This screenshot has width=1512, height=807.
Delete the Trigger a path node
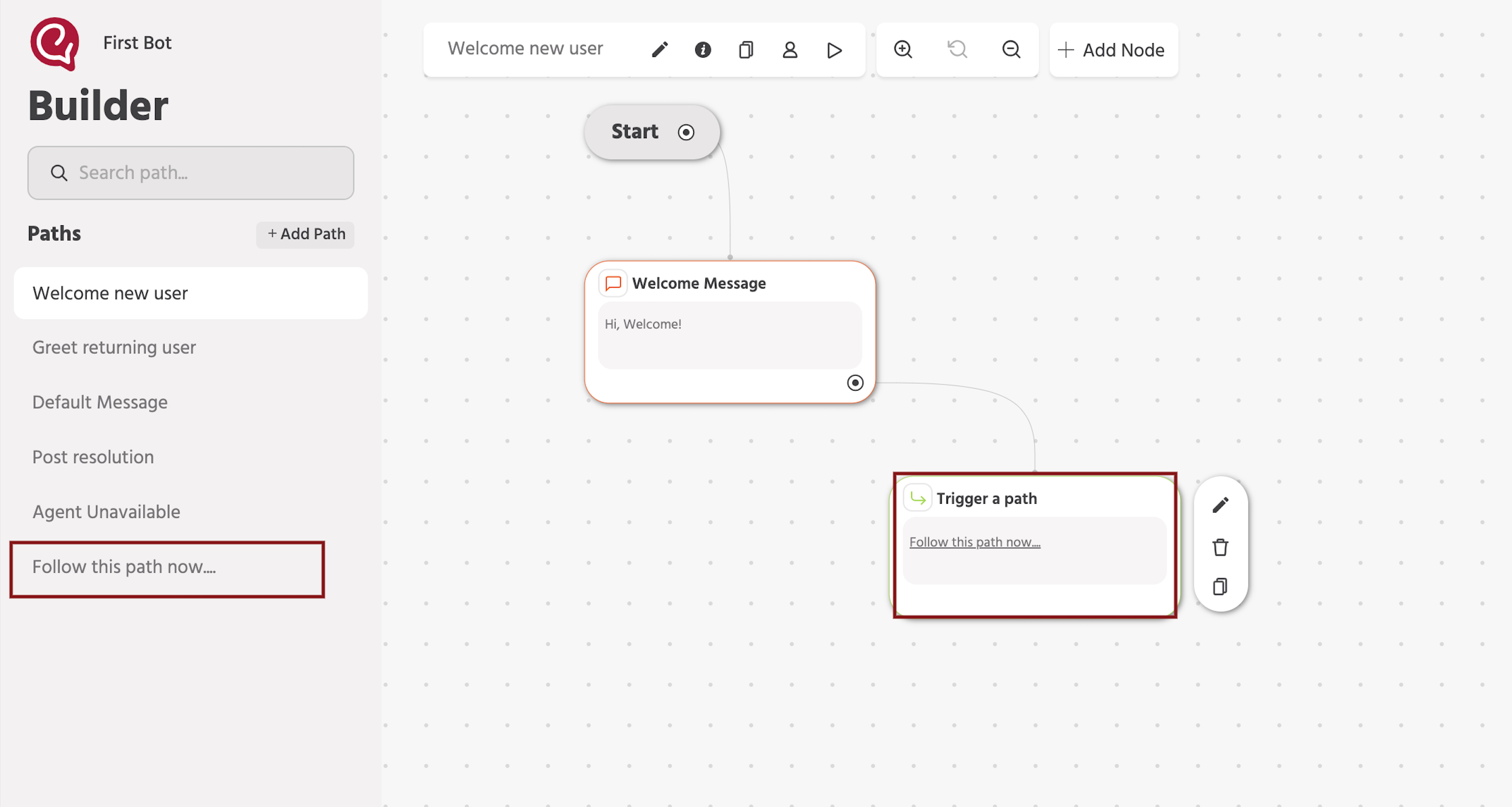tap(1220, 547)
